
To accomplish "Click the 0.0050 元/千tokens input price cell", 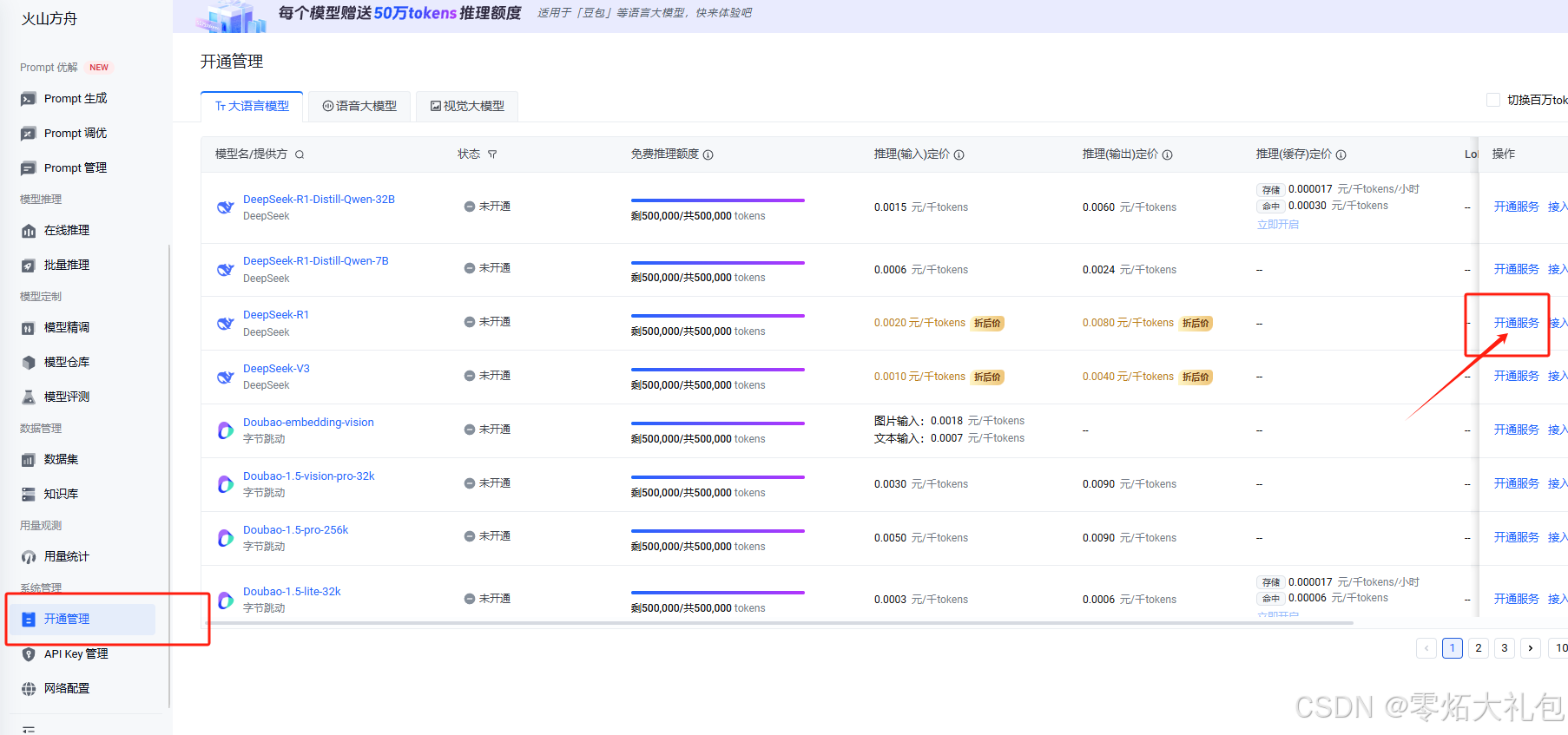I will [921, 538].
